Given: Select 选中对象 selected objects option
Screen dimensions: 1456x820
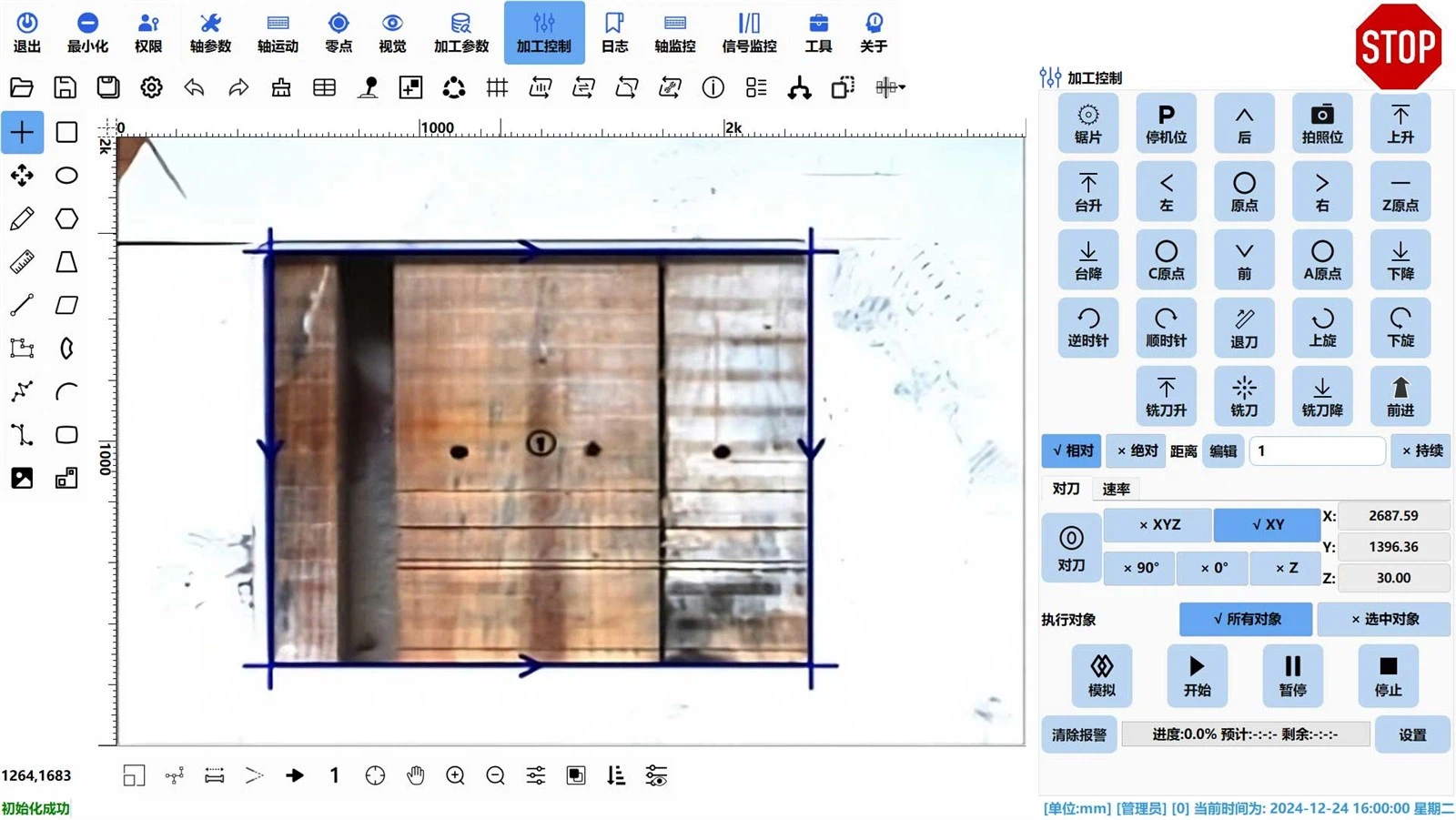Looking at the screenshot, I should [1384, 619].
